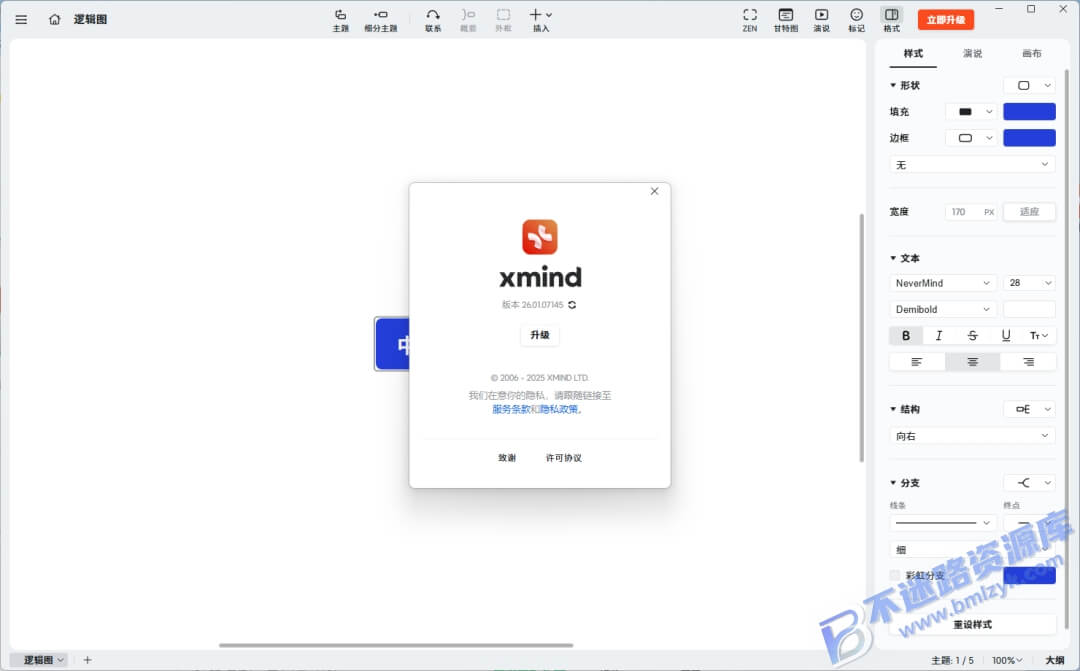1080x671 pixels.
Task: Click the 概要 summary toolbar icon
Action: (468, 20)
